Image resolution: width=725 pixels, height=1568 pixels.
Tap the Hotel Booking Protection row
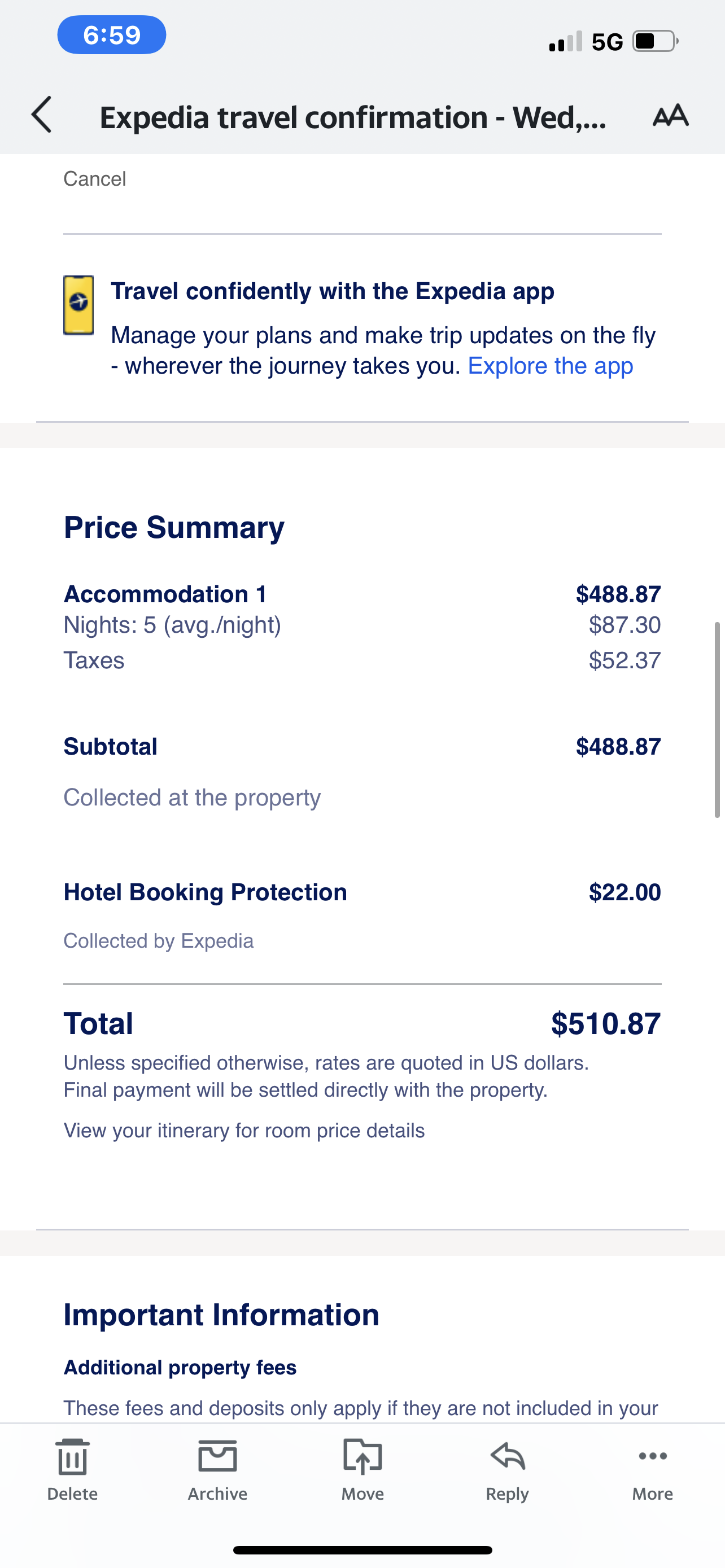tap(205, 892)
